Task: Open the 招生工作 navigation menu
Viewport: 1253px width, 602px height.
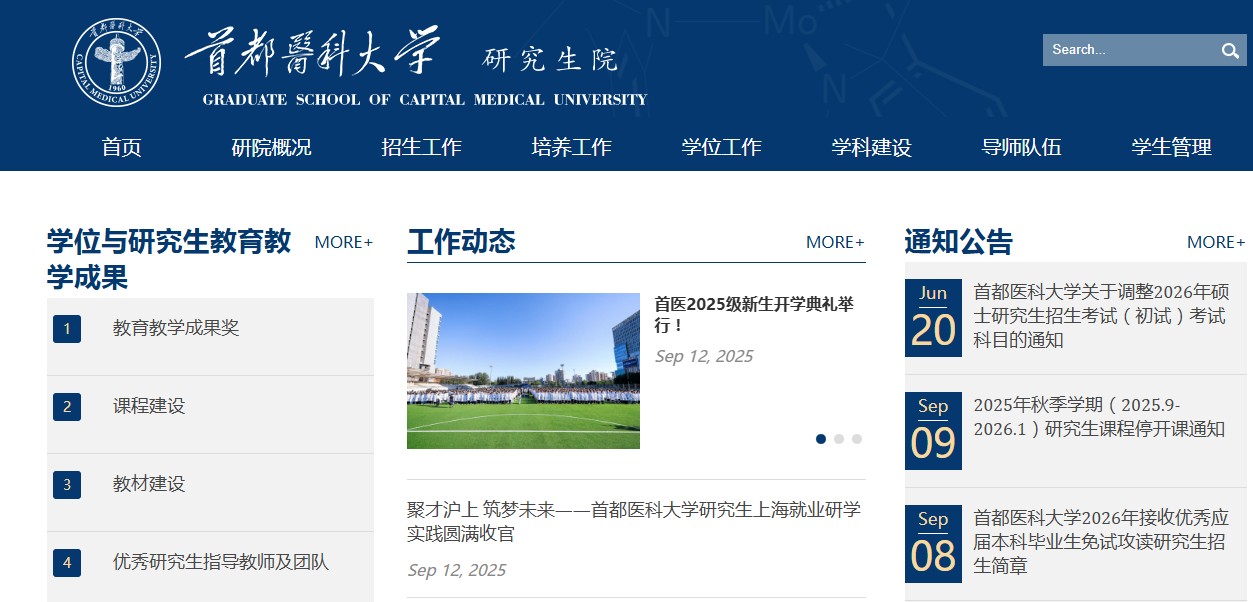Action: (421, 147)
